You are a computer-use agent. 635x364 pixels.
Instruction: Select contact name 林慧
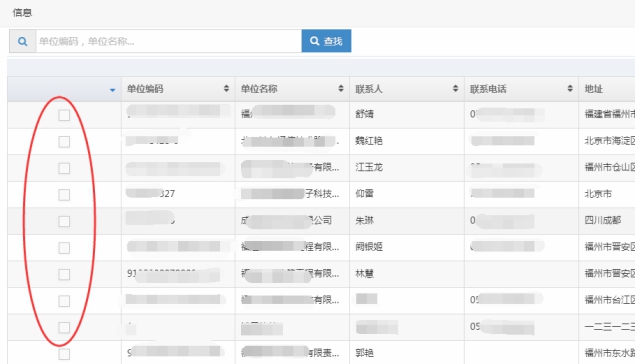(x=364, y=273)
